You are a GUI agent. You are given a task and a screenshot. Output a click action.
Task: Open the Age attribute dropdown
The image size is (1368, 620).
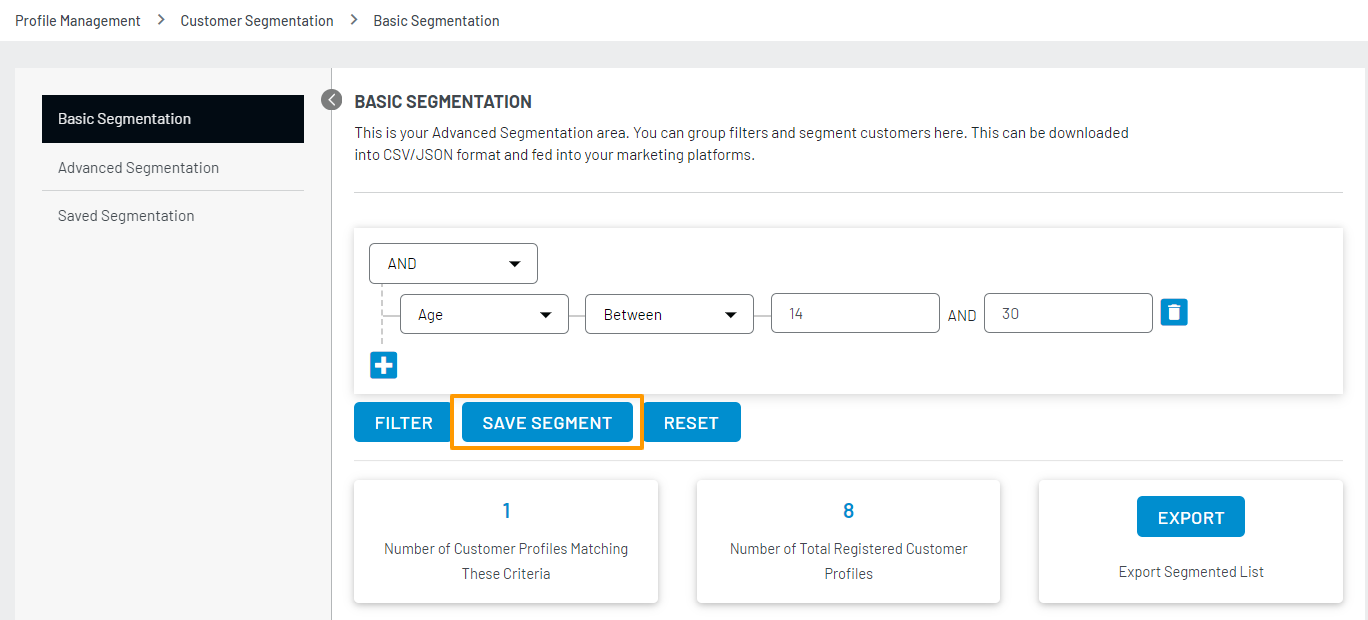point(484,314)
